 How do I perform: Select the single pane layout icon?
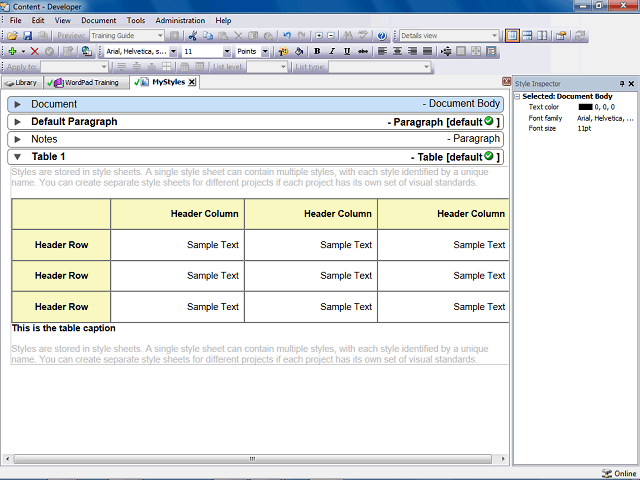512,36
